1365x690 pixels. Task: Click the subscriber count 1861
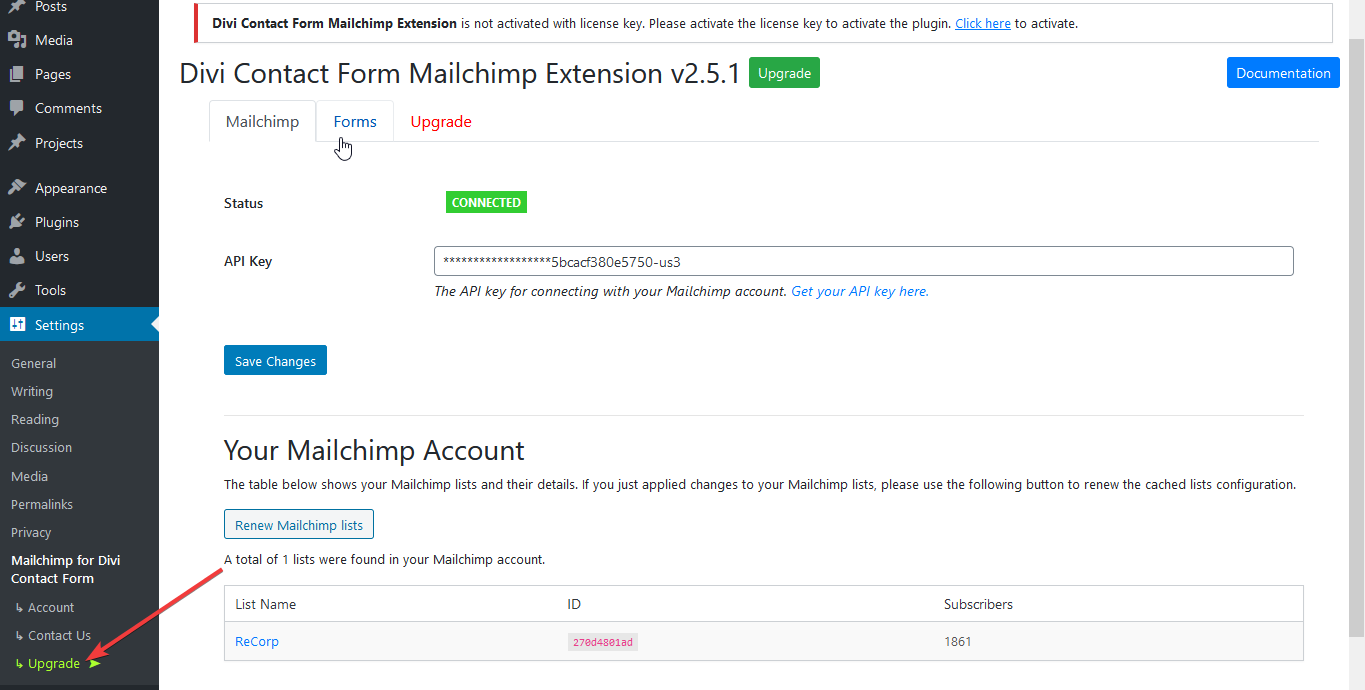[958, 642]
